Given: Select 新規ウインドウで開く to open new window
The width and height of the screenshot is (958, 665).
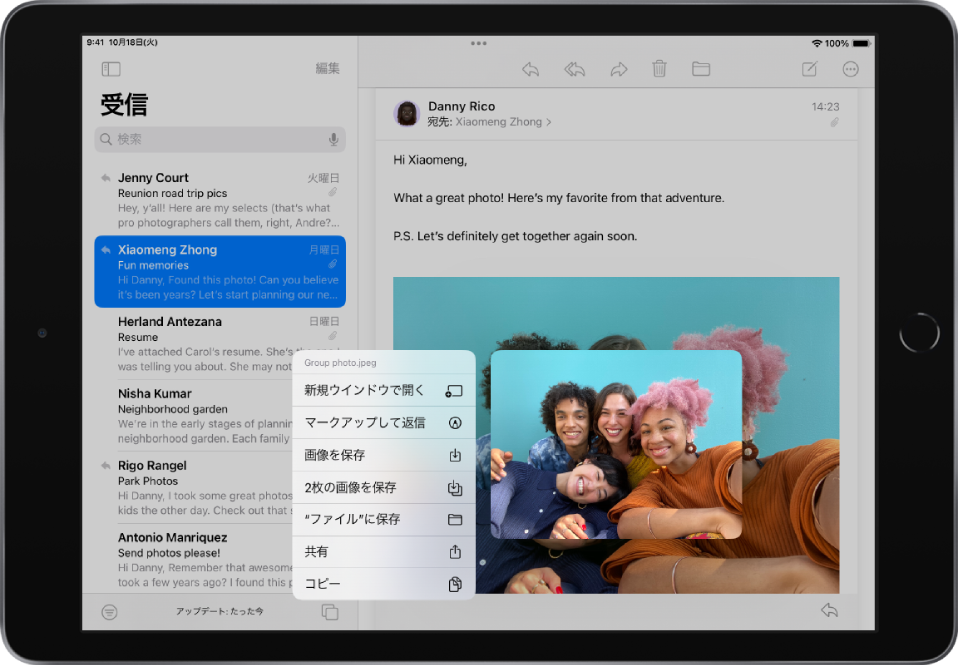Looking at the screenshot, I should pyautogui.click(x=383, y=391).
